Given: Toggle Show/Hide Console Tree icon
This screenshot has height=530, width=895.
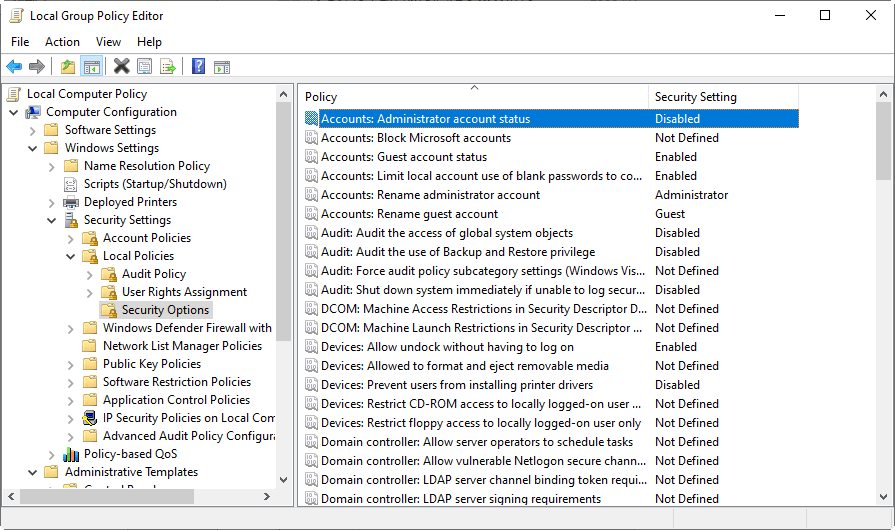Looking at the screenshot, I should click(91, 67).
